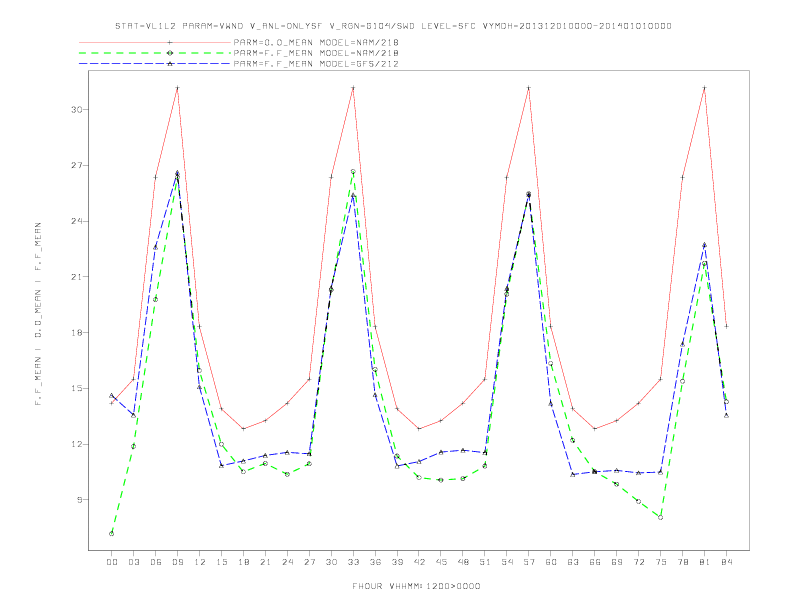The height and width of the screenshot is (612, 792).
Task: Click x-axis forecast hour label 39
Action: (397, 562)
